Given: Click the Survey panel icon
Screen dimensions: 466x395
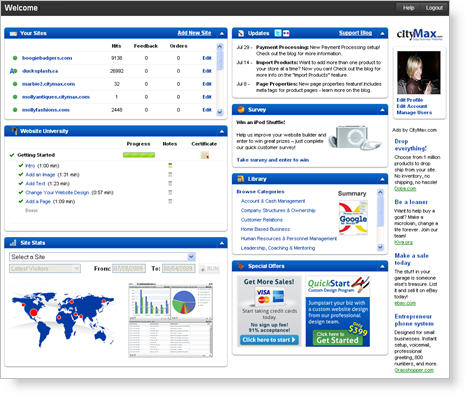Looking at the screenshot, I should pos(241,109).
